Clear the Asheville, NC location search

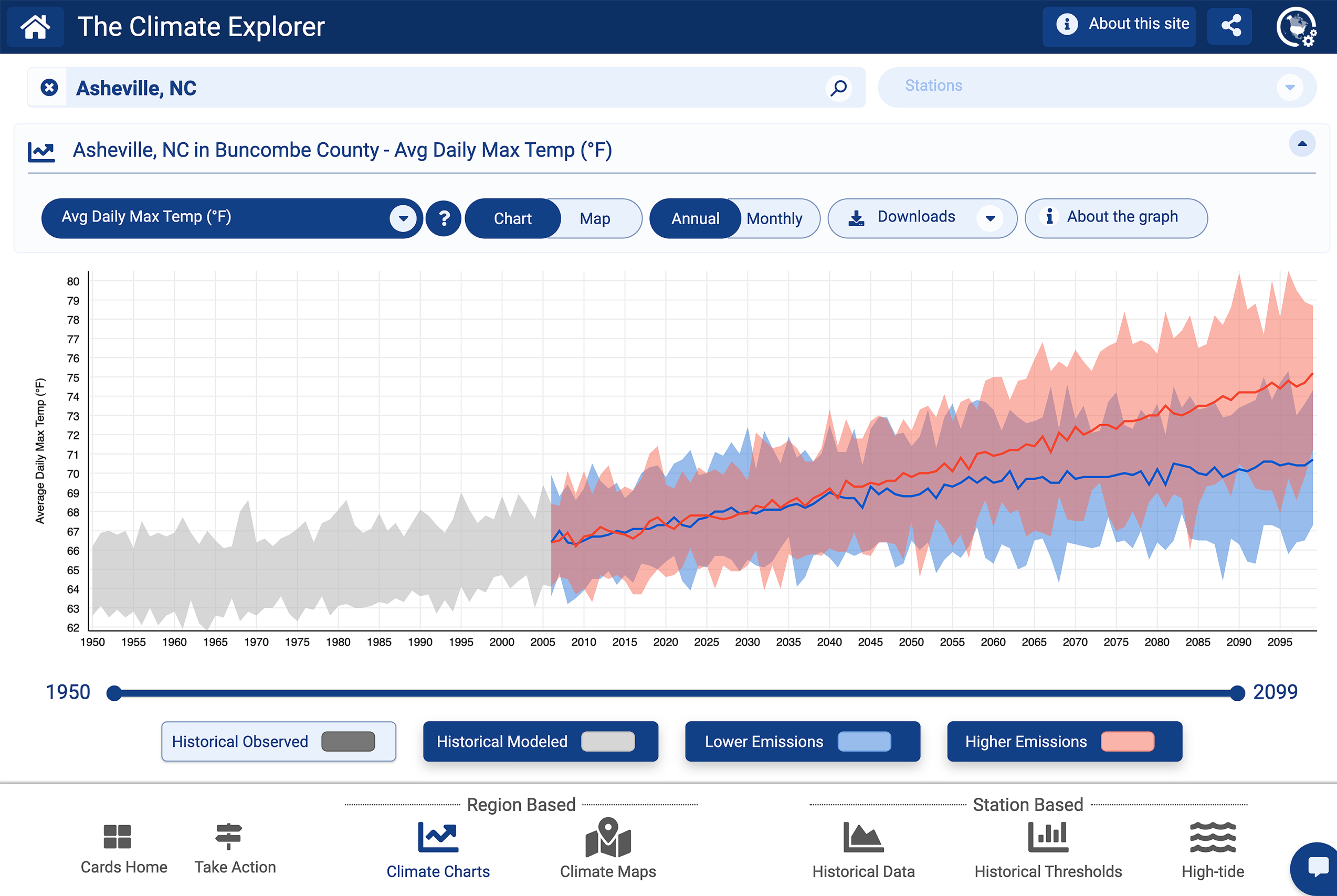49,88
